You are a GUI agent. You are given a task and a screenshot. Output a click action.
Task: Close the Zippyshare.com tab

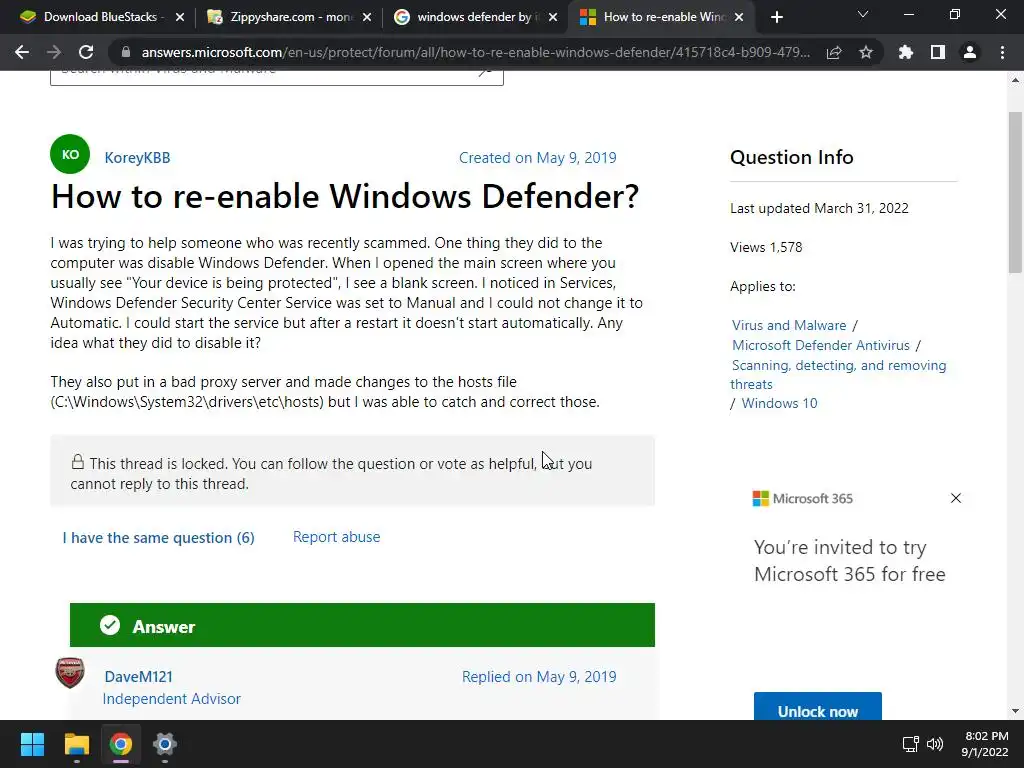pyautogui.click(x=367, y=17)
